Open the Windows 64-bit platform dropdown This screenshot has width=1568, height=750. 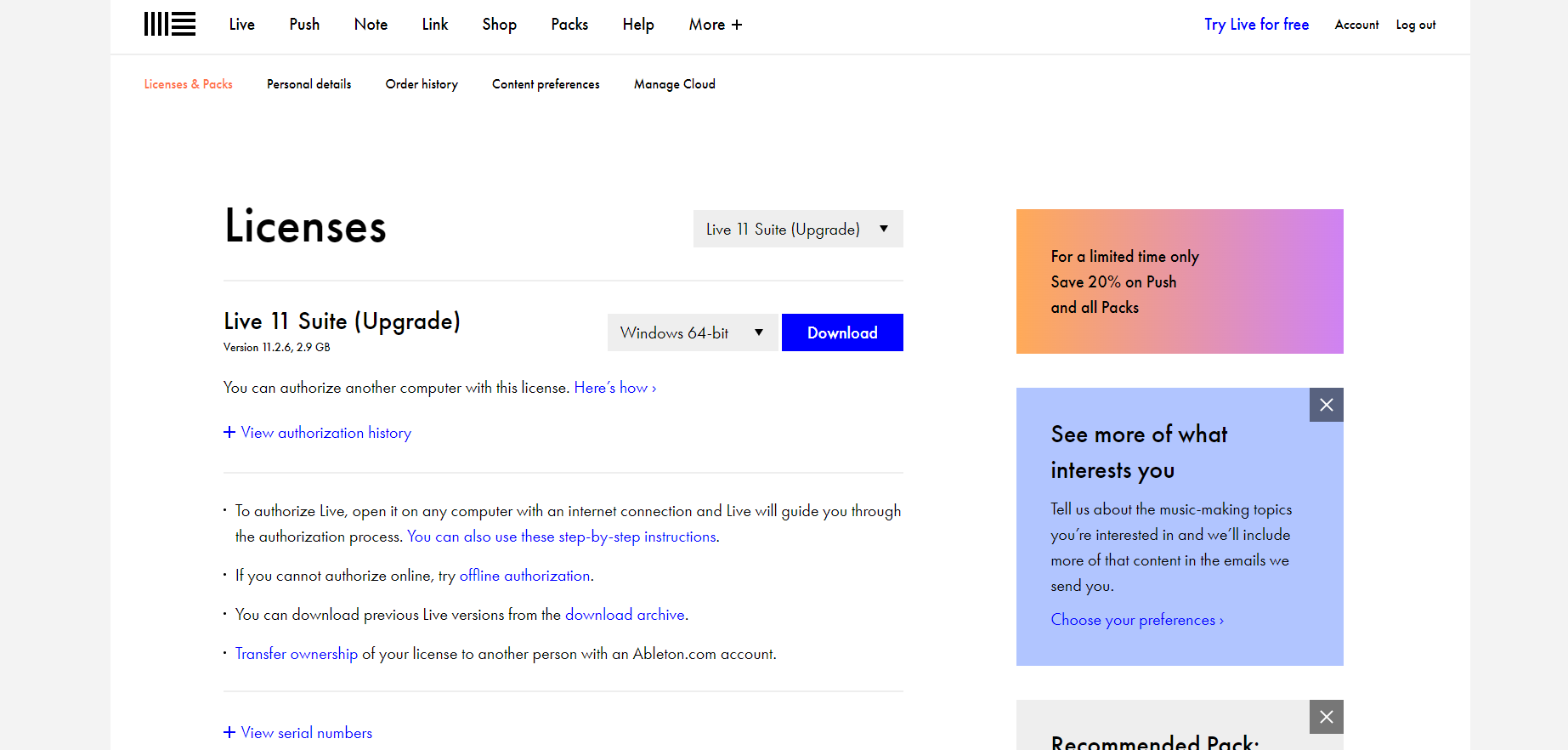coord(693,332)
